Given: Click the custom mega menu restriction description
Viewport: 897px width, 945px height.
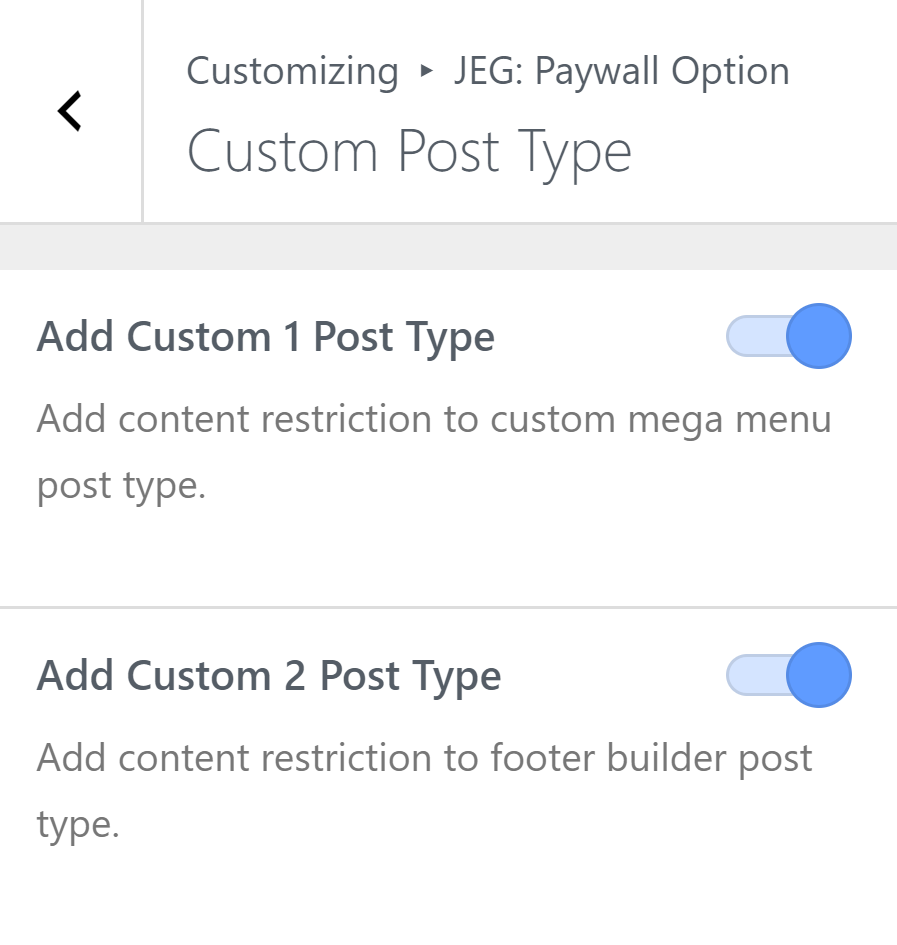Looking at the screenshot, I should tap(434, 419).
